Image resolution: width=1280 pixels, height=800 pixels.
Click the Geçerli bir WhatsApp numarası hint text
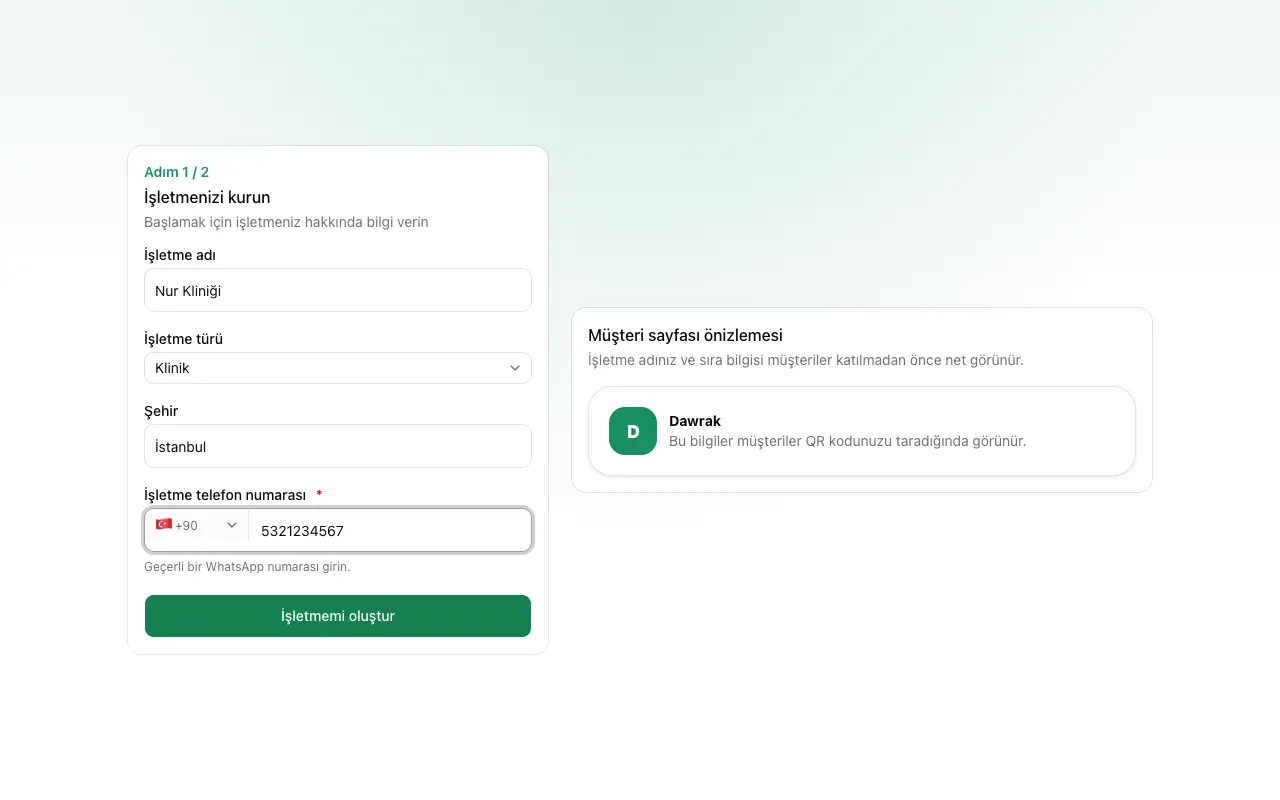point(247,567)
